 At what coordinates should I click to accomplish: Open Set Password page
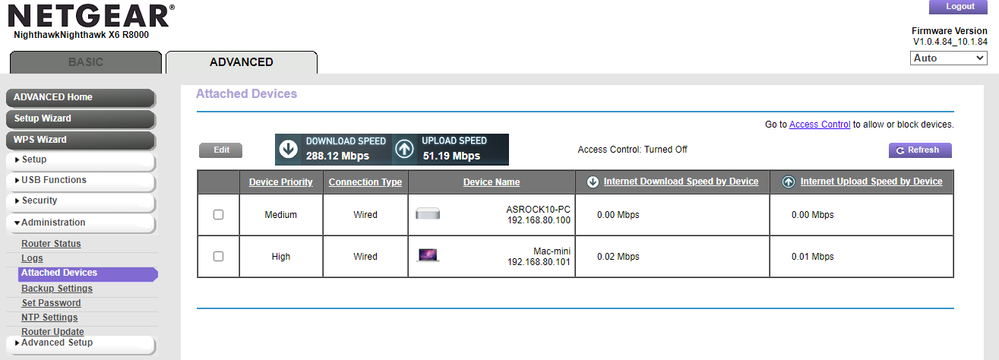[51, 303]
